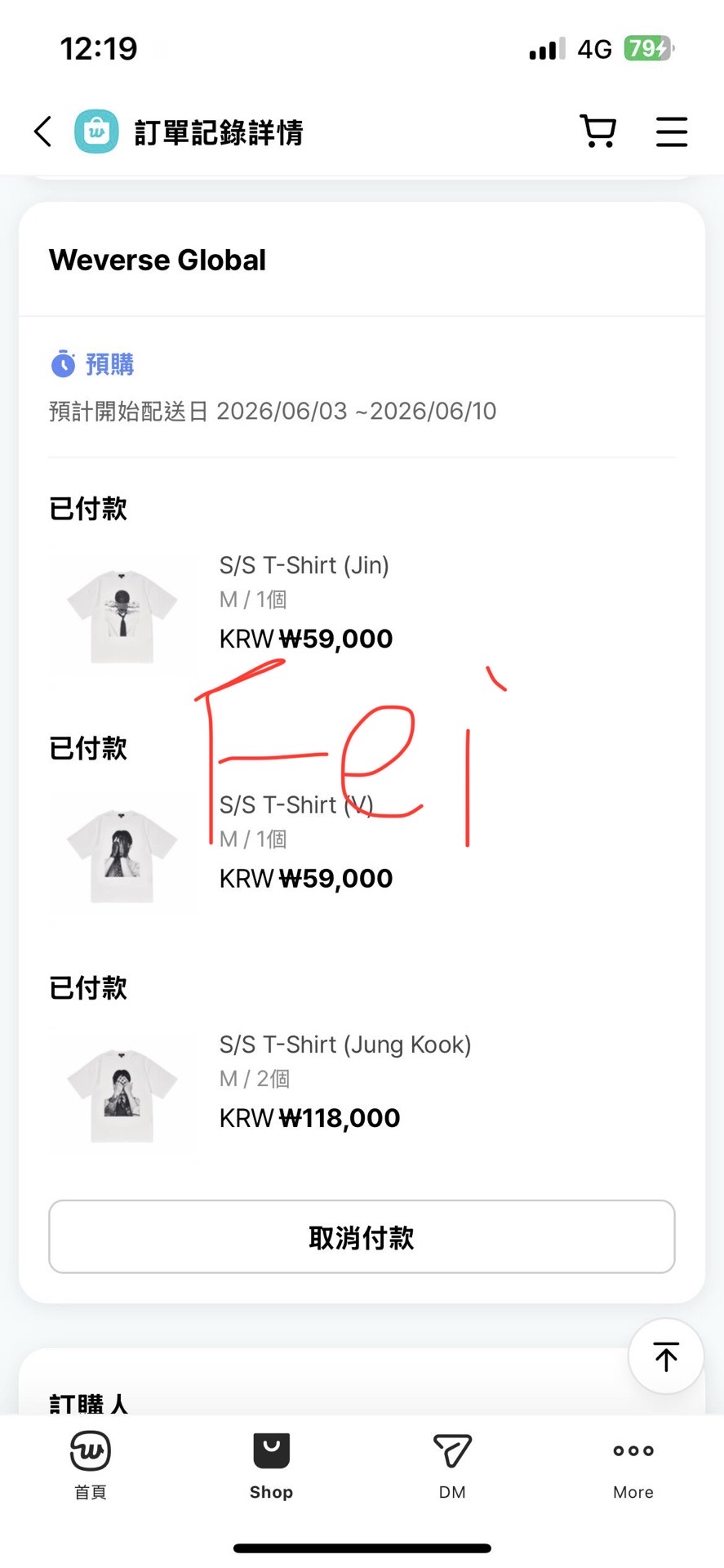Tap the Weverse Global seller heading

click(158, 261)
